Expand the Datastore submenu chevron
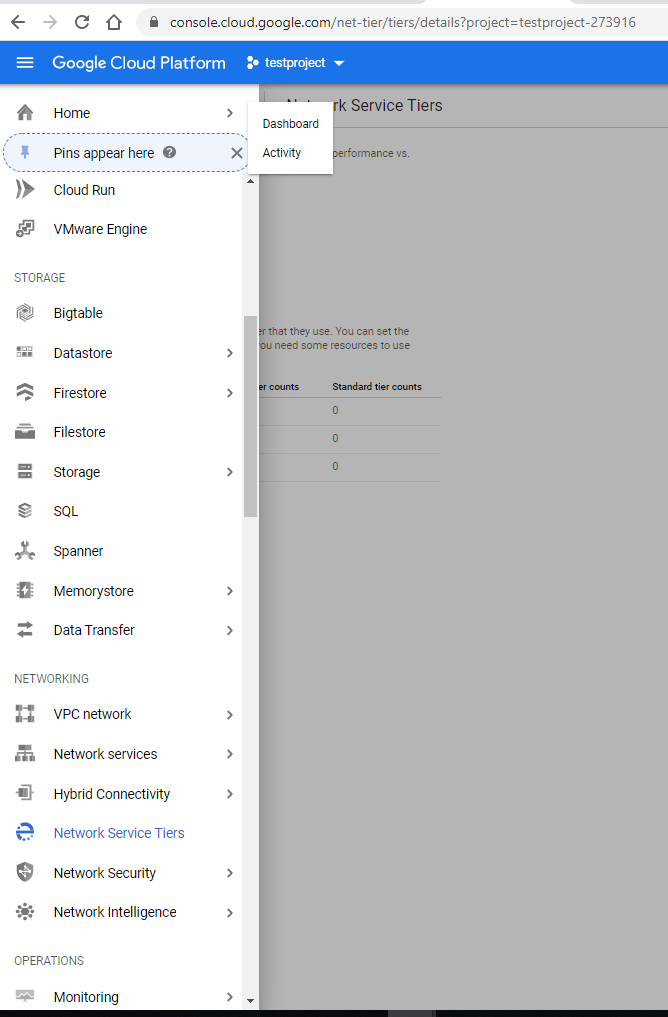Screen dimensions: 668x1017 coord(230,353)
